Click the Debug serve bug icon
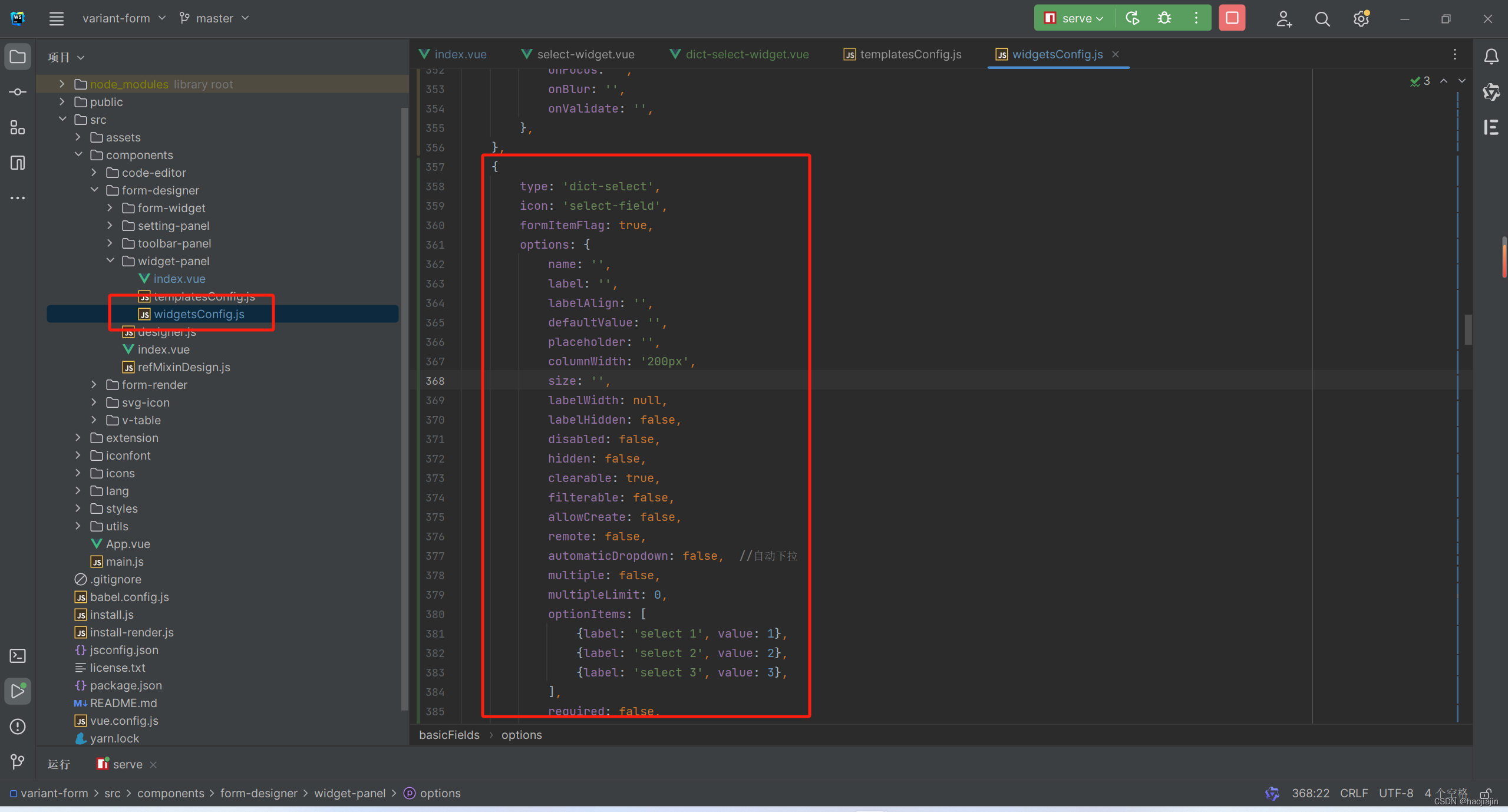 pos(1164,18)
